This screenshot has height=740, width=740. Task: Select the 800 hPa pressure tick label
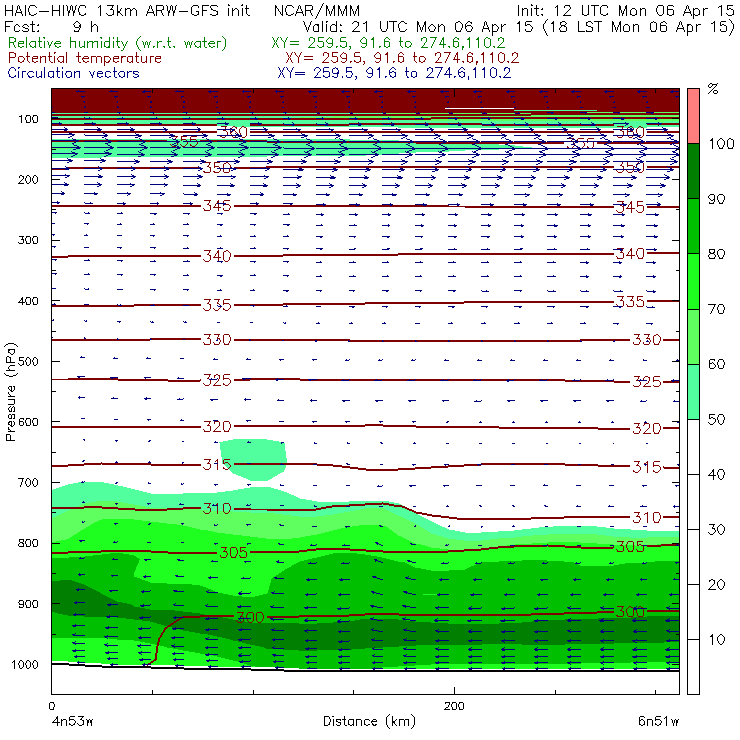28,543
